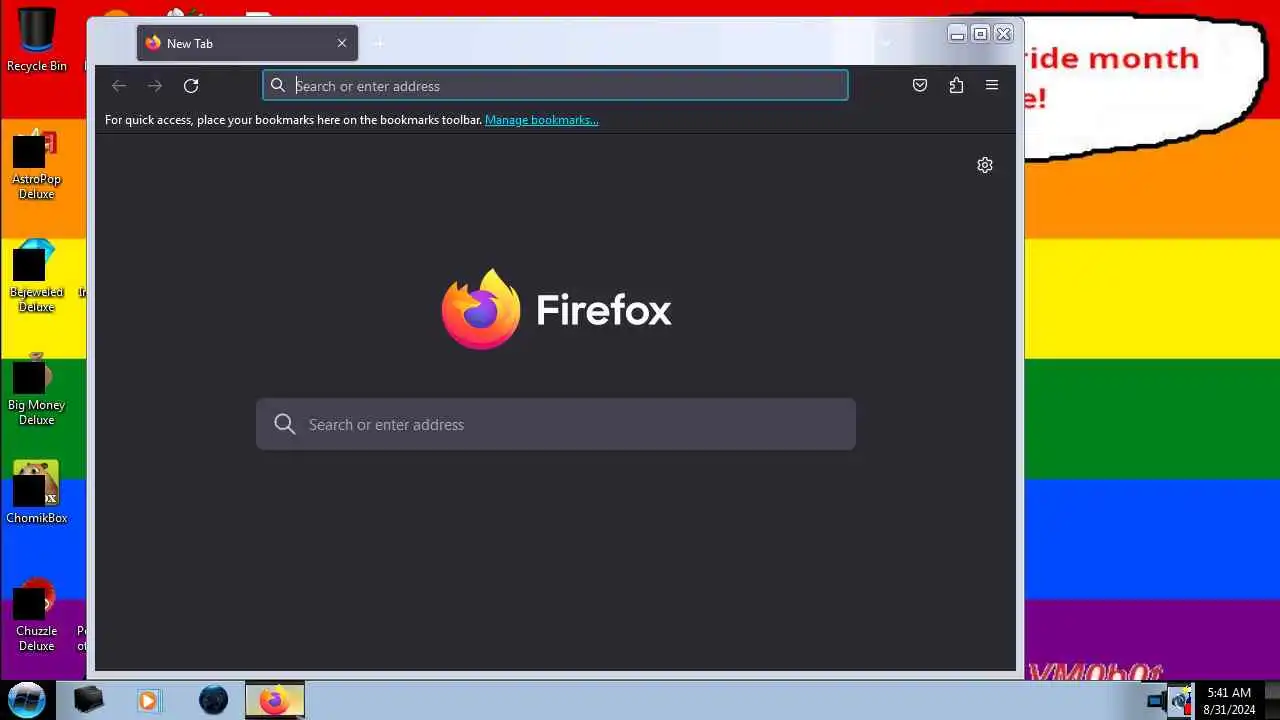Select the Bejeweled Deluxe desktop shortcut
The width and height of the screenshot is (1280, 720).
(x=37, y=277)
